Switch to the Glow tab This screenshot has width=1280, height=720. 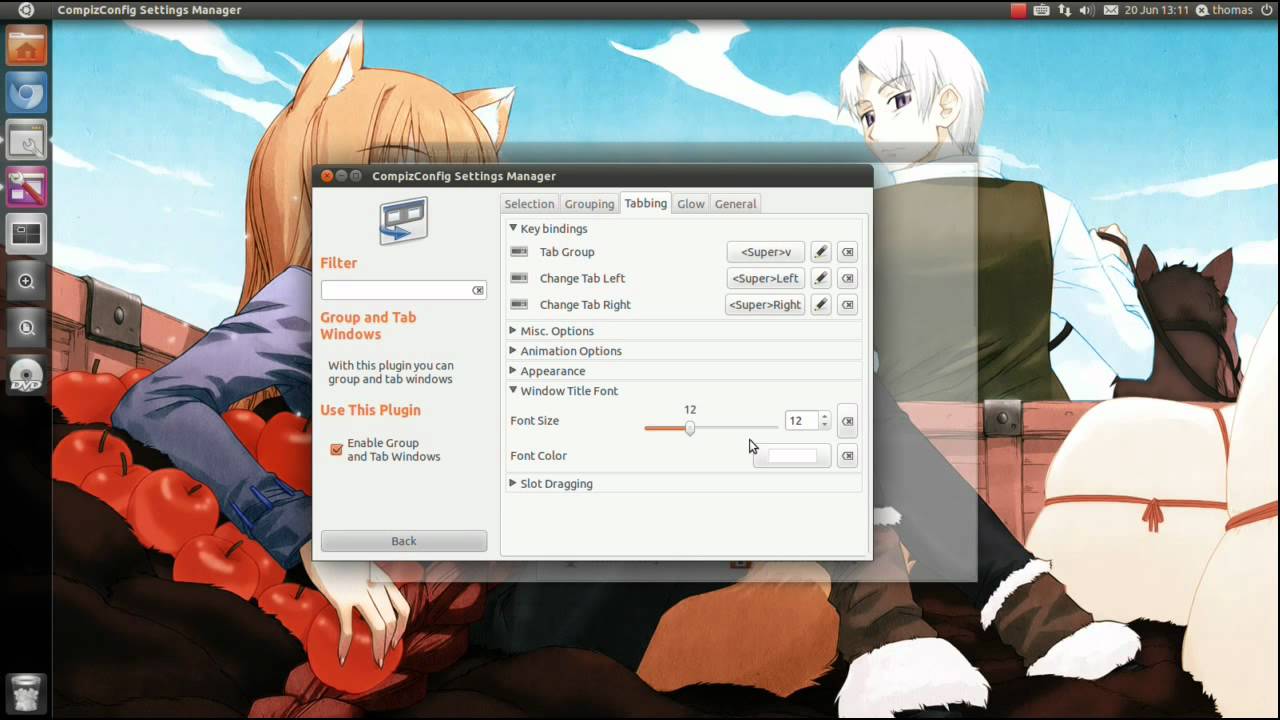click(691, 204)
